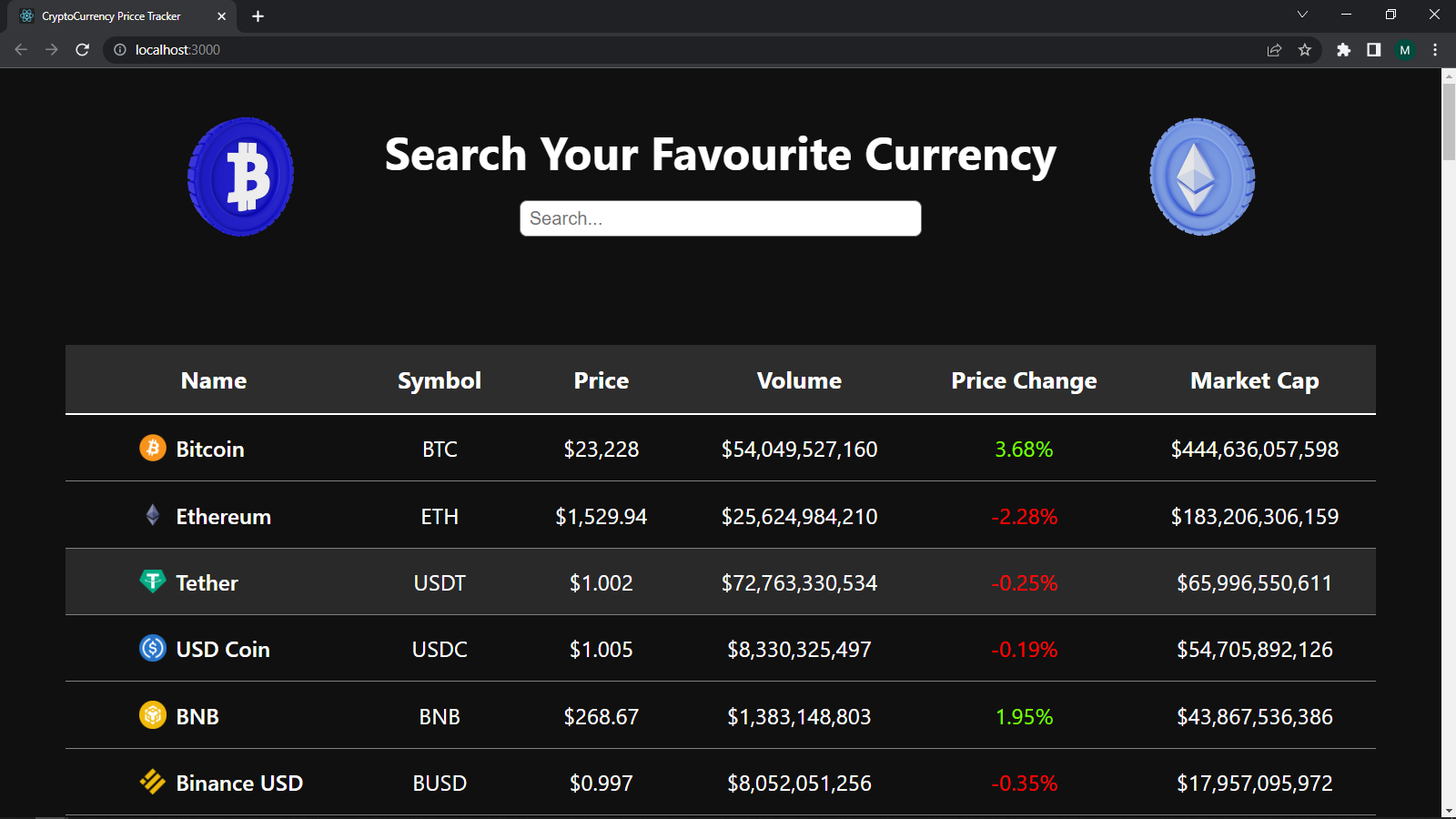Click Bitcoin price $23,228

[x=602, y=450]
